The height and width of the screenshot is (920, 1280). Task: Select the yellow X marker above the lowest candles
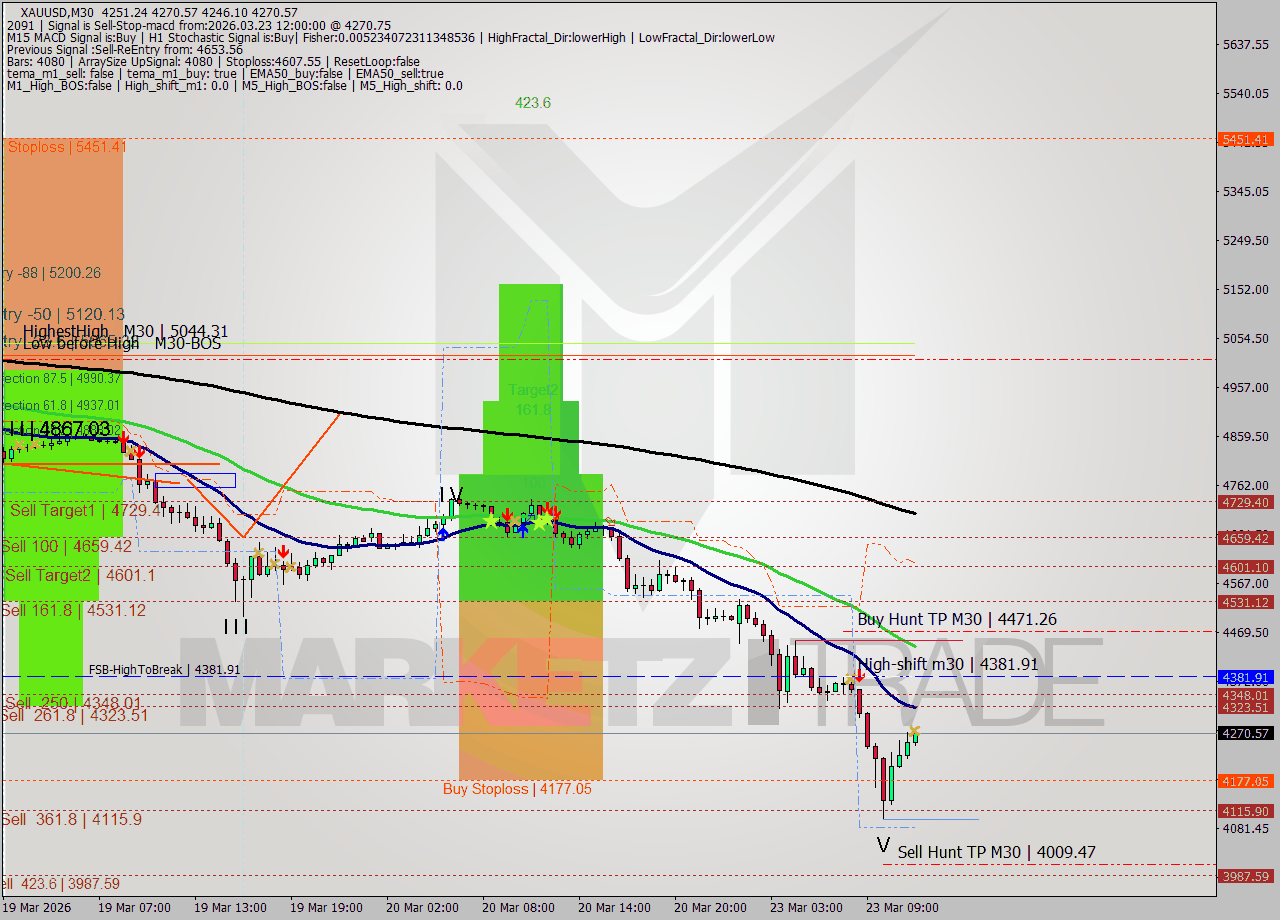pyautogui.click(x=915, y=730)
